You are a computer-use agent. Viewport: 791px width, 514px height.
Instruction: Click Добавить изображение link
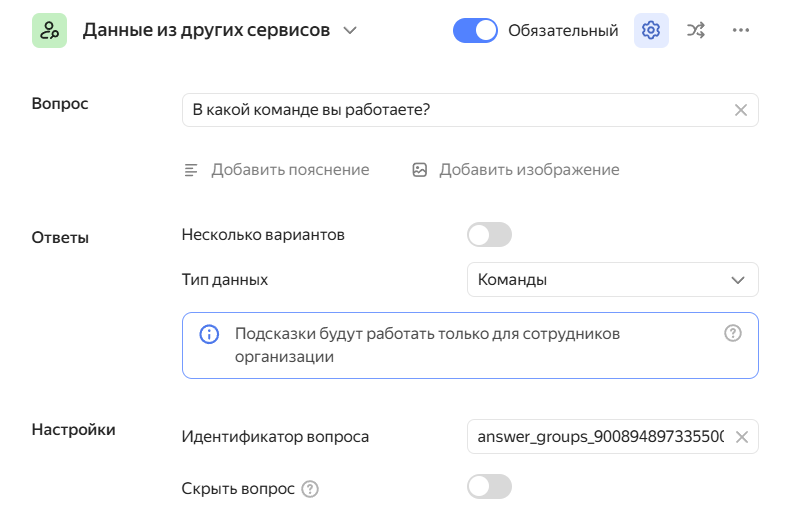coord(529,170)
